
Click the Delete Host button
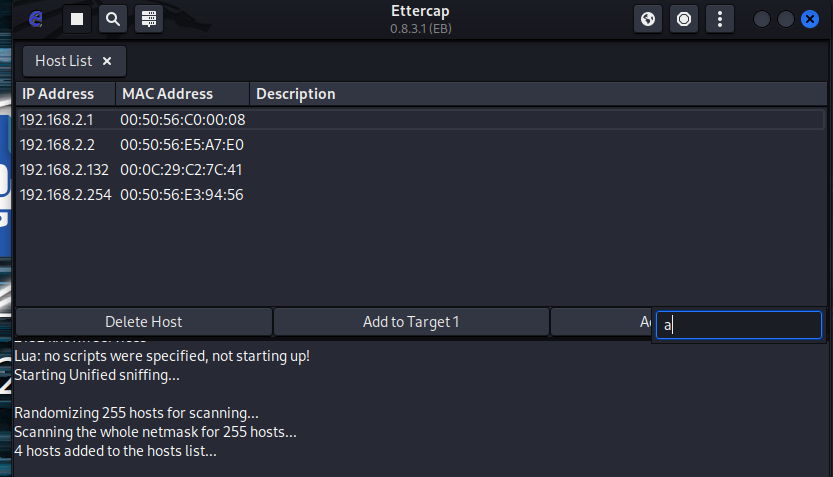tap(144, 322)
